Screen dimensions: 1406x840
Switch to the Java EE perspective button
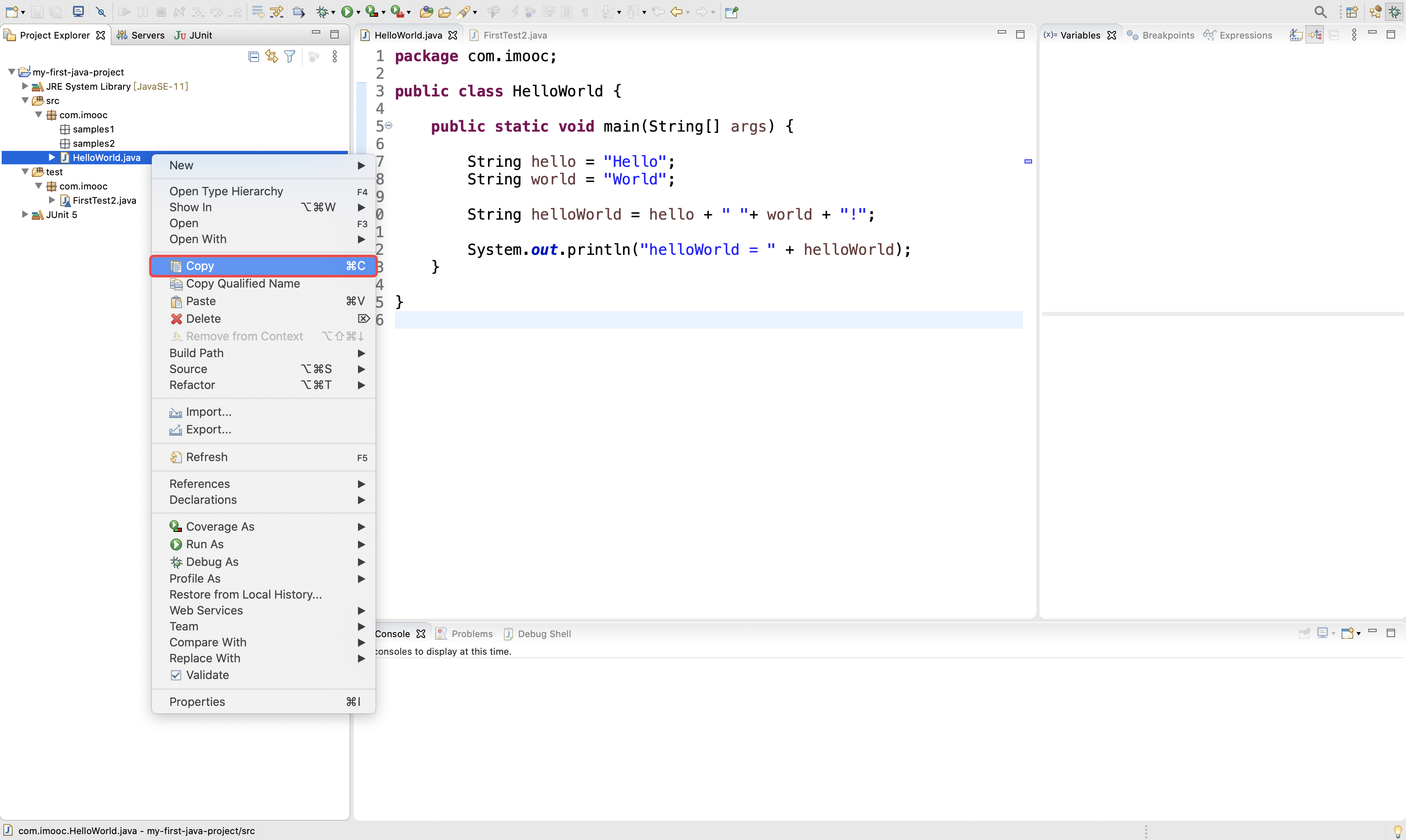pyautogui.click(x=1375, y=12)
